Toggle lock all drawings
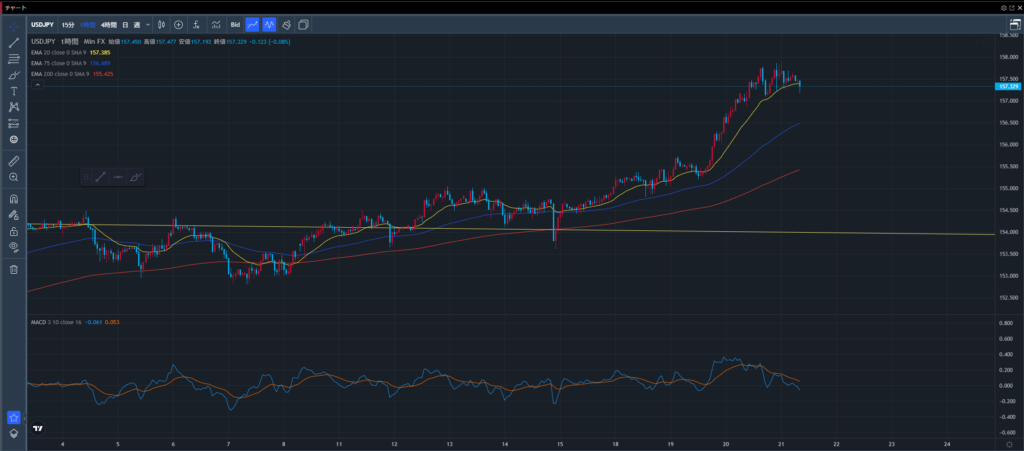Viewport: 1024px width, 451px height. [x=14, y=230]
